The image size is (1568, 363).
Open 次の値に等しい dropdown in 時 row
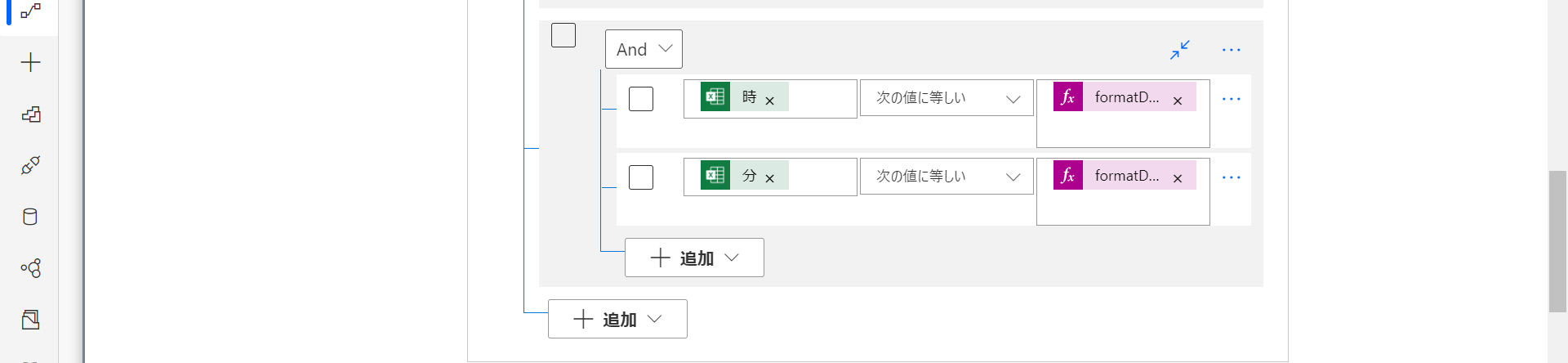(947, 98)
